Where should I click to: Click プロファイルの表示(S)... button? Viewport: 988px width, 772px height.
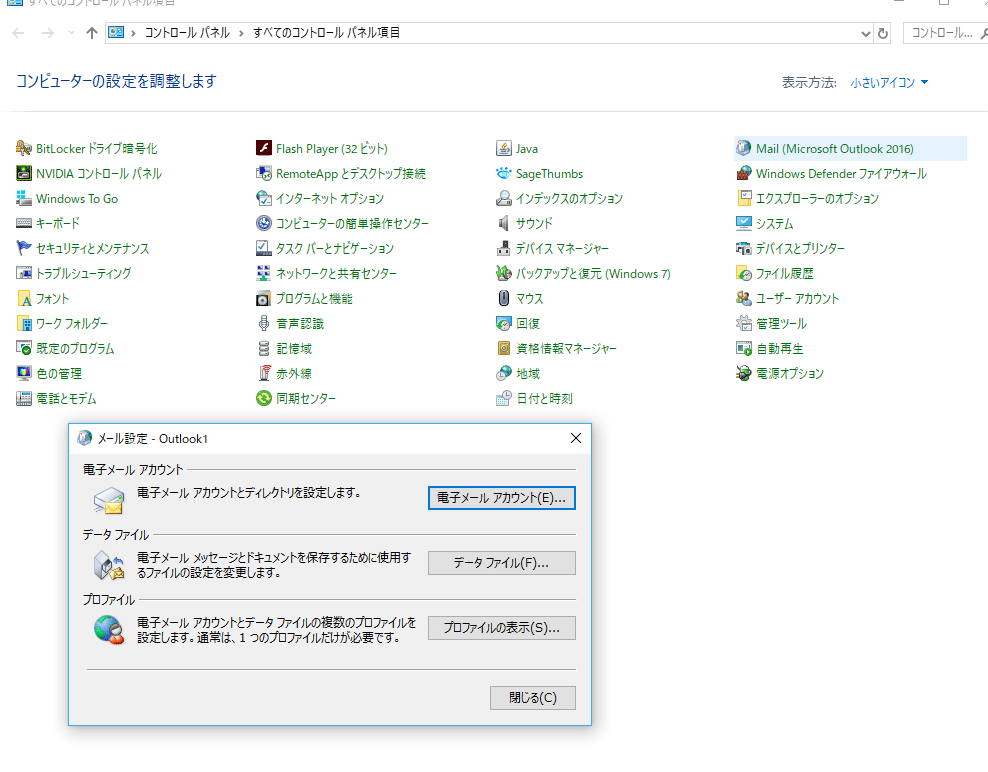[x=502, y=628]
